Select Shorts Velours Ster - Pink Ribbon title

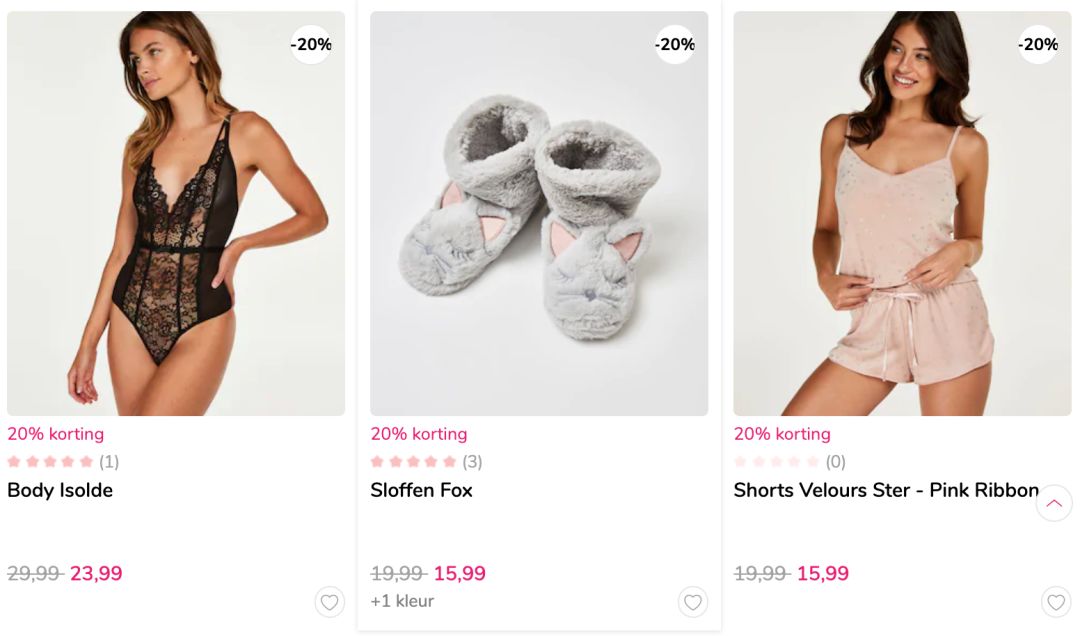[886, 490]
